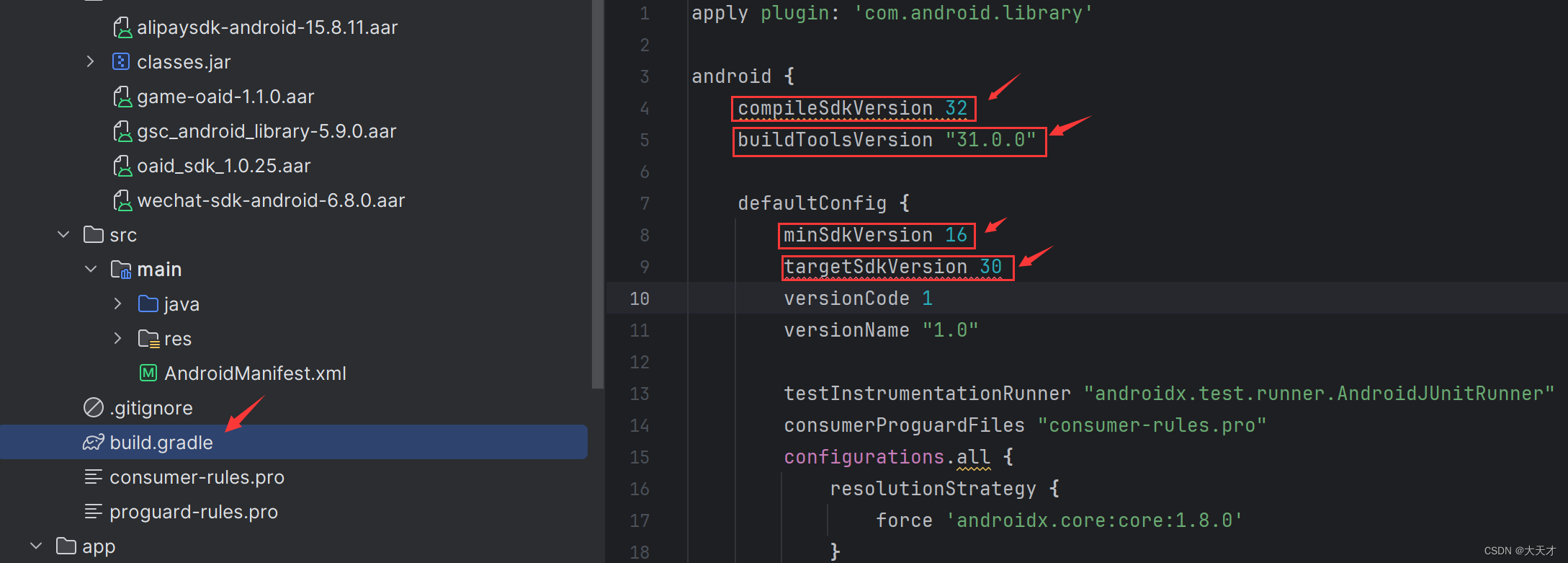Collapse the app module node
The height and width of the screenshot is (563, 1568).
coord(36,546)
